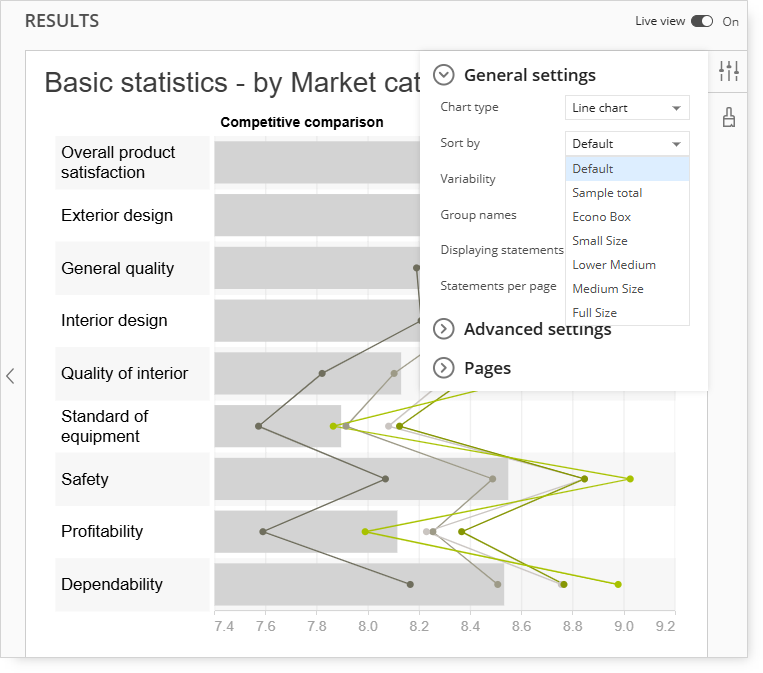Toggle the Live view switch off
This screenshot has width=763, height=673.
[x=702, y=21]
